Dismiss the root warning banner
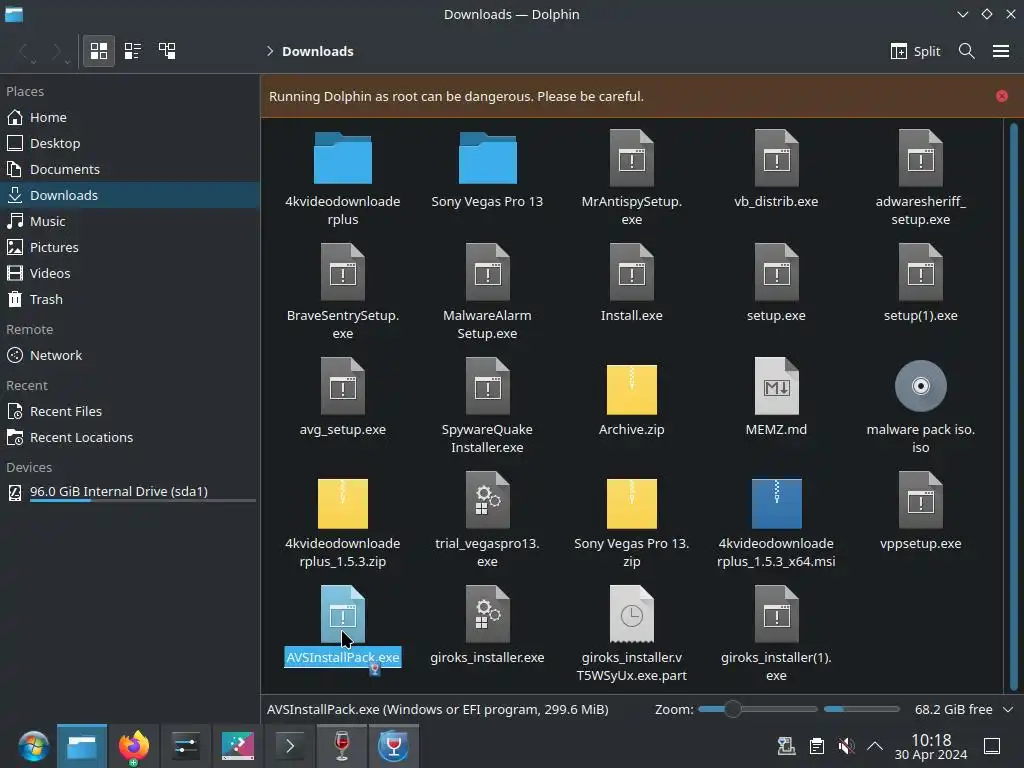Viewport: 1024px width, 768px height. [x=1002, y=96]
